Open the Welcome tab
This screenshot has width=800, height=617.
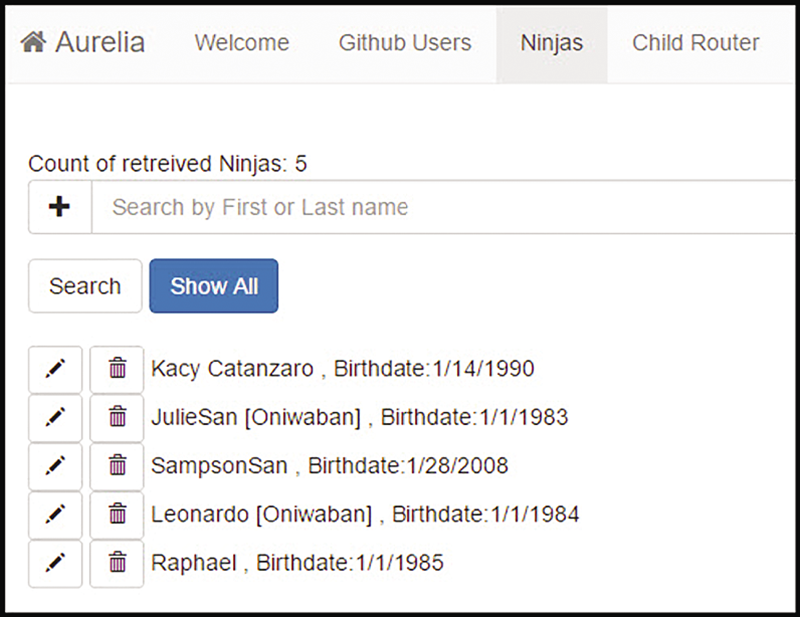(x=242, y=43)
